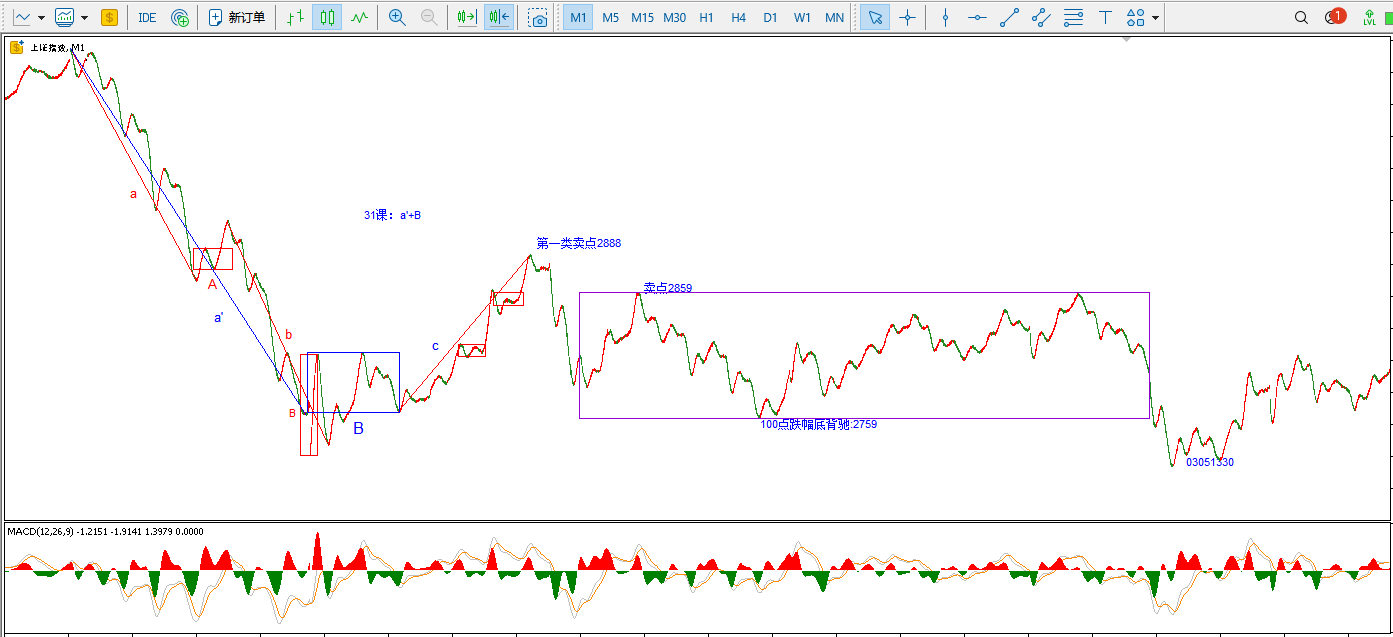Switch to the H1 timeframe
This screenshot has width=1393, height=637.
(706, 17)
